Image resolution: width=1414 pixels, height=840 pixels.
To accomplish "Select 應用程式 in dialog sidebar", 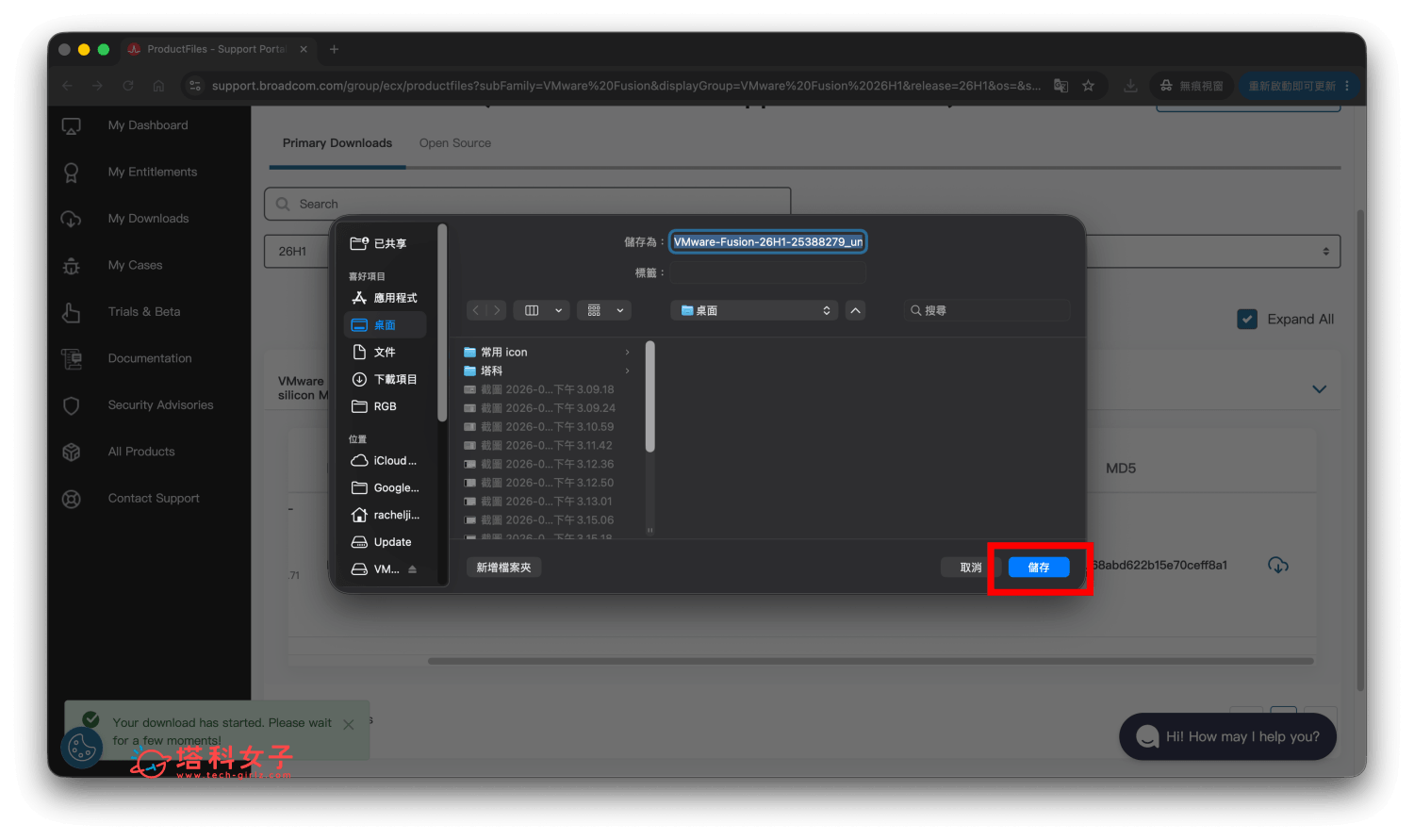I will pyautogui.click(x=386, y=298).
